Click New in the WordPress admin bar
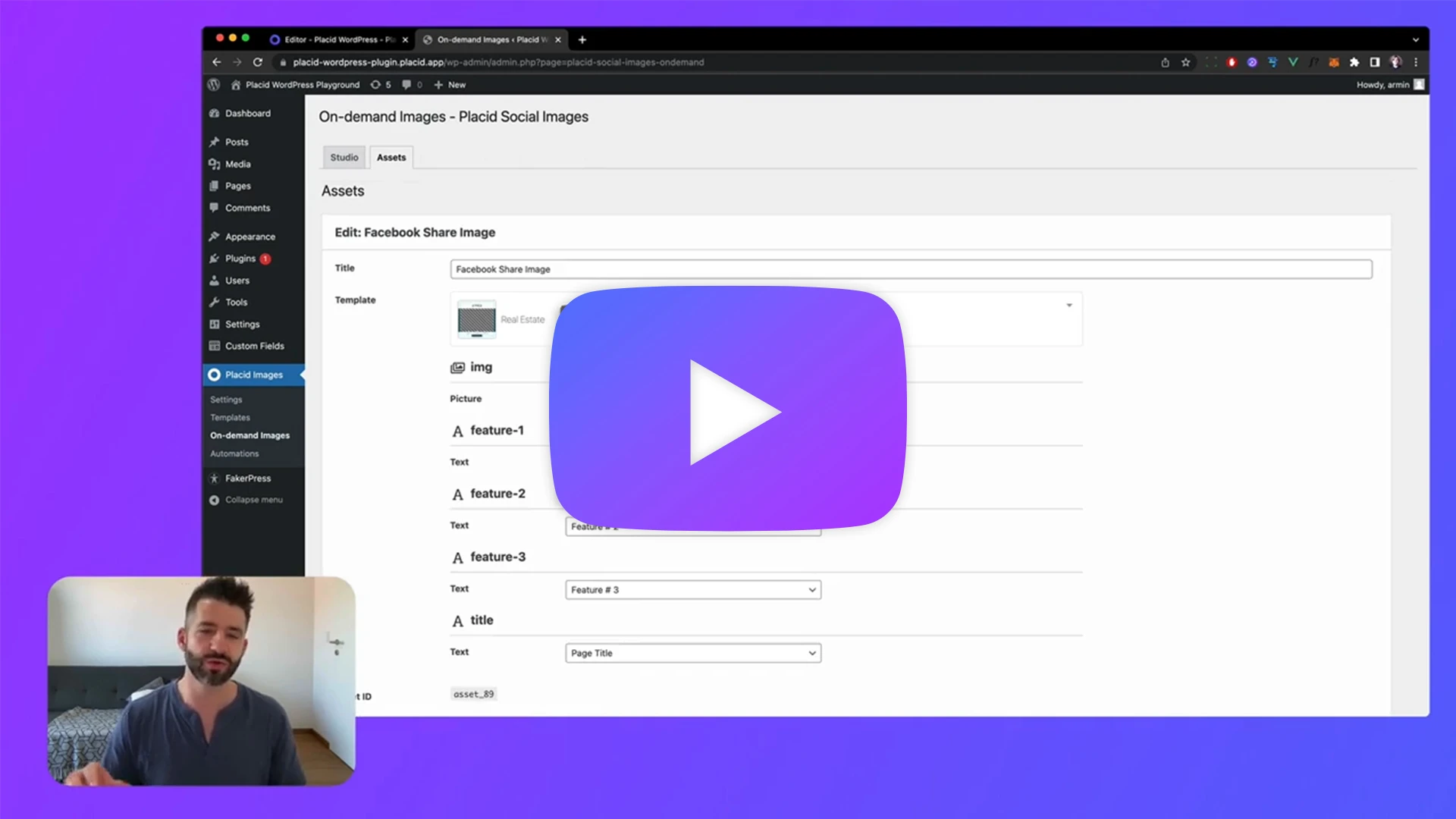The image size is (1456, 819). point(450,85)
